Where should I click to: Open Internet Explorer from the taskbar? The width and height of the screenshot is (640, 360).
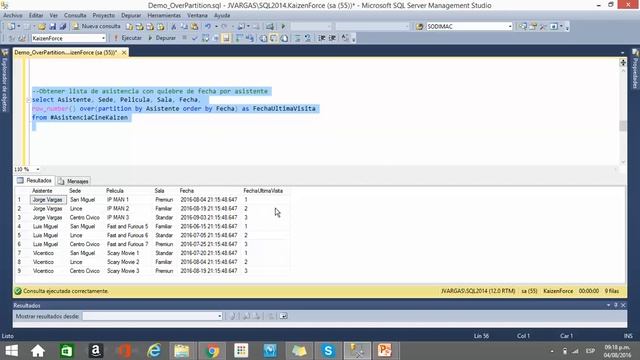pos(154,351)
